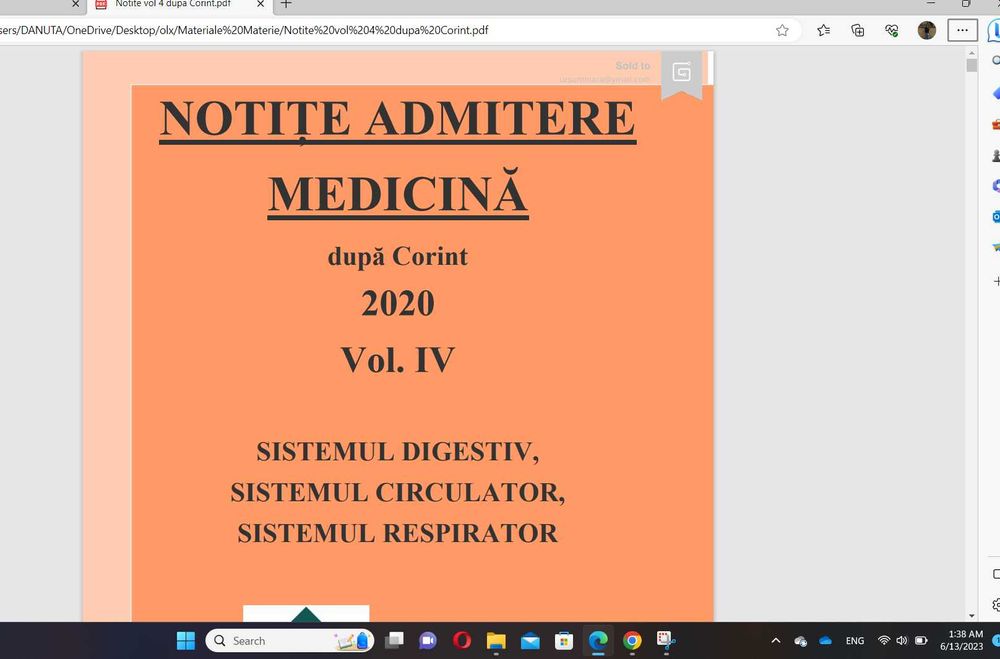
Task: Open the Edge profile avatar
Action: coord(926,30)
